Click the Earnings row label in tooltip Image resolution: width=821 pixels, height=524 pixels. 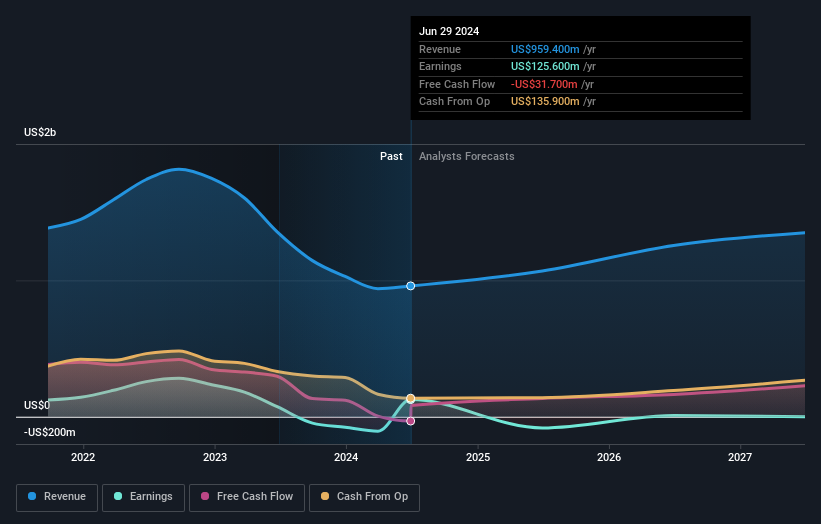click(440, 66)
